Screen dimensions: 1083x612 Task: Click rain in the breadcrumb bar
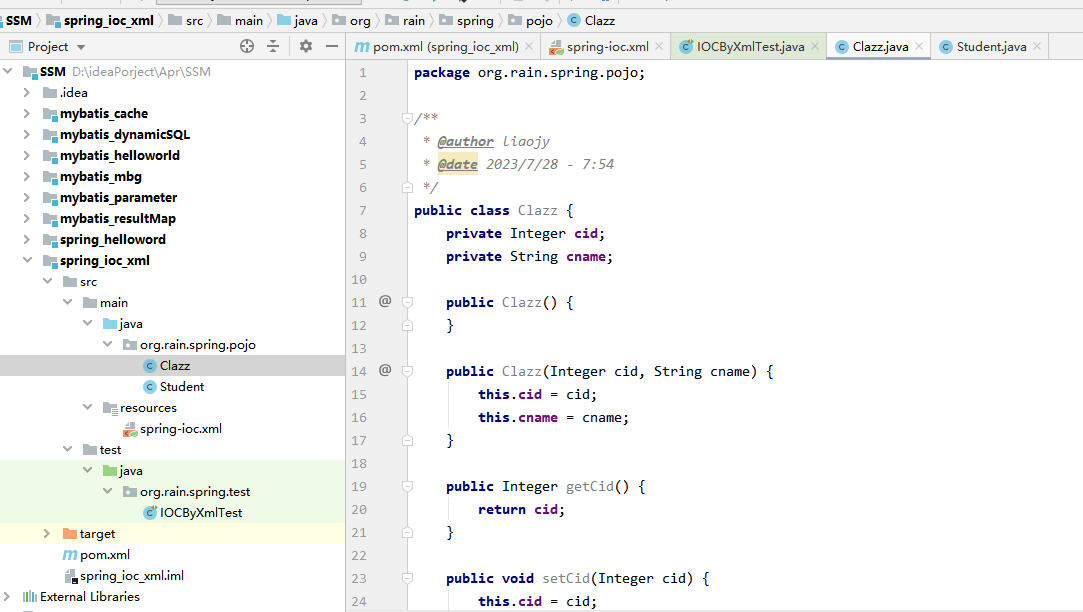point(414,21)
